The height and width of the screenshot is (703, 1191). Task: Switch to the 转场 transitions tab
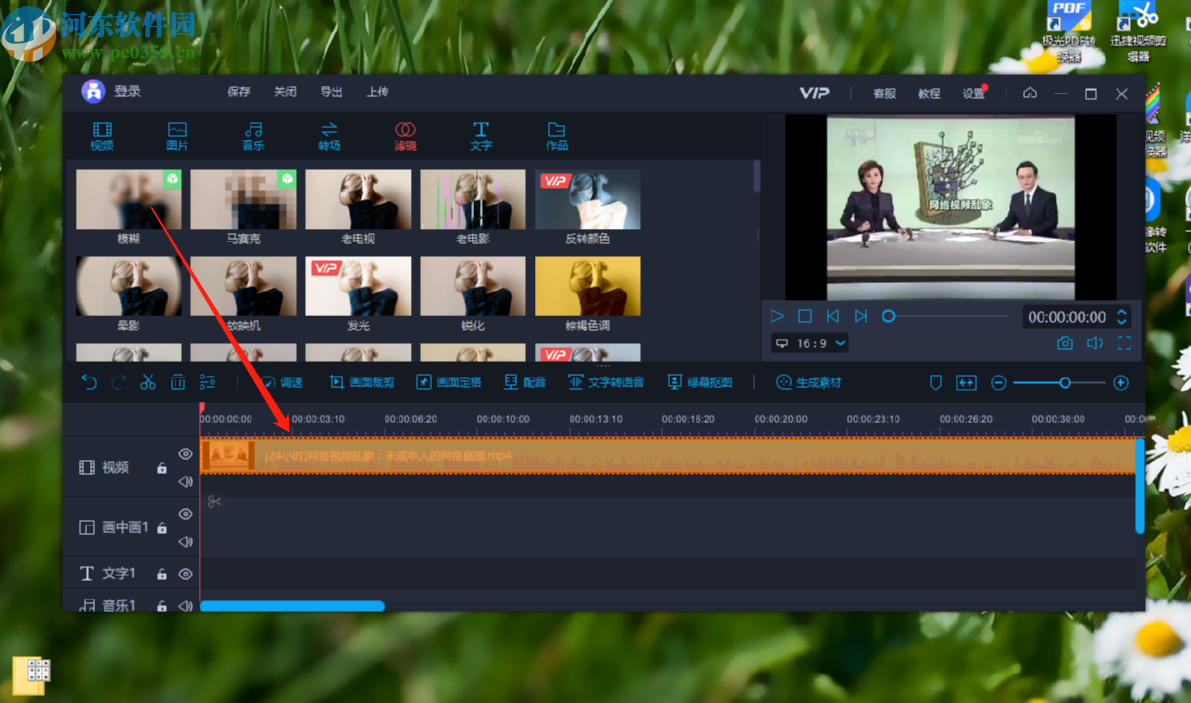329,136
